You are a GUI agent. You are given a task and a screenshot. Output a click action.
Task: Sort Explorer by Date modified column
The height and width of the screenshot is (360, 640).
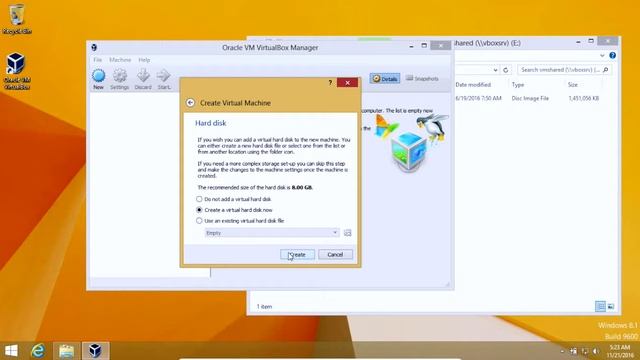coord(473,85)
